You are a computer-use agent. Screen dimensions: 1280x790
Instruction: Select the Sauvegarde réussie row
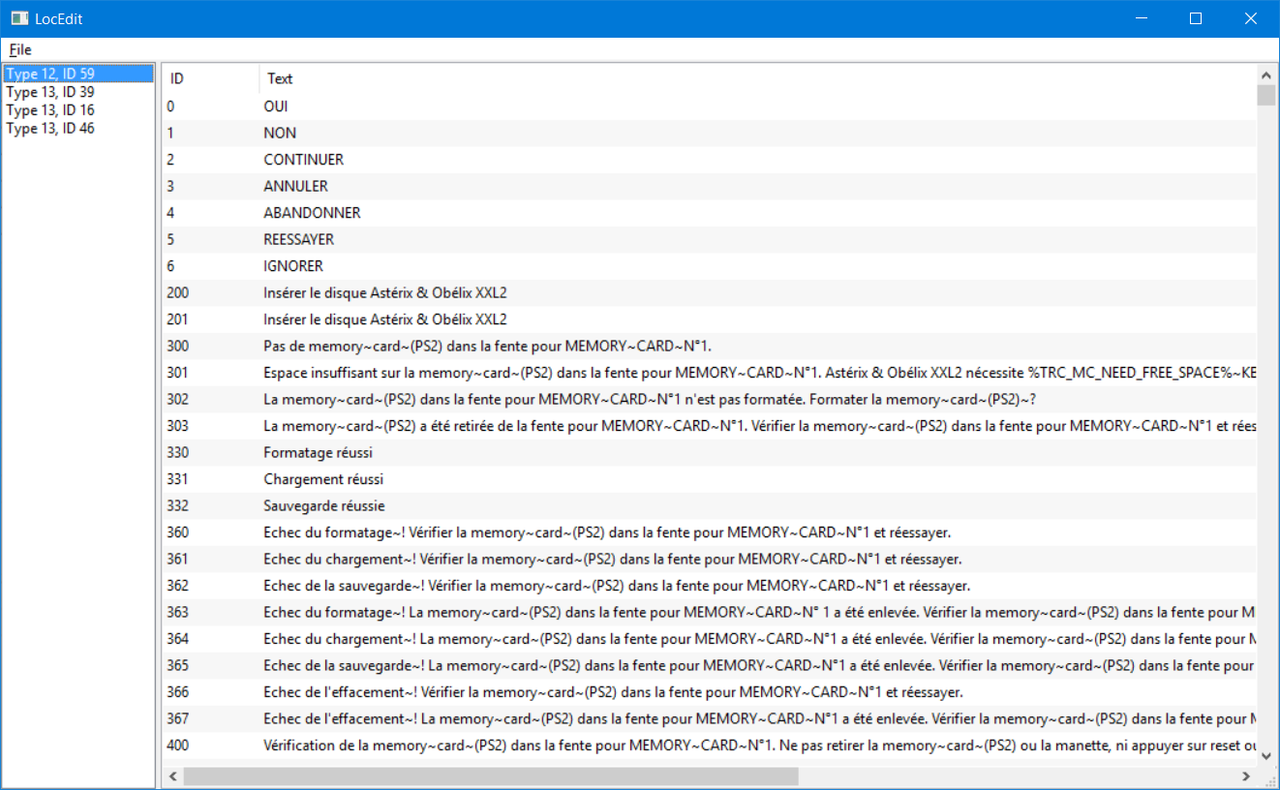click(709, 506)
